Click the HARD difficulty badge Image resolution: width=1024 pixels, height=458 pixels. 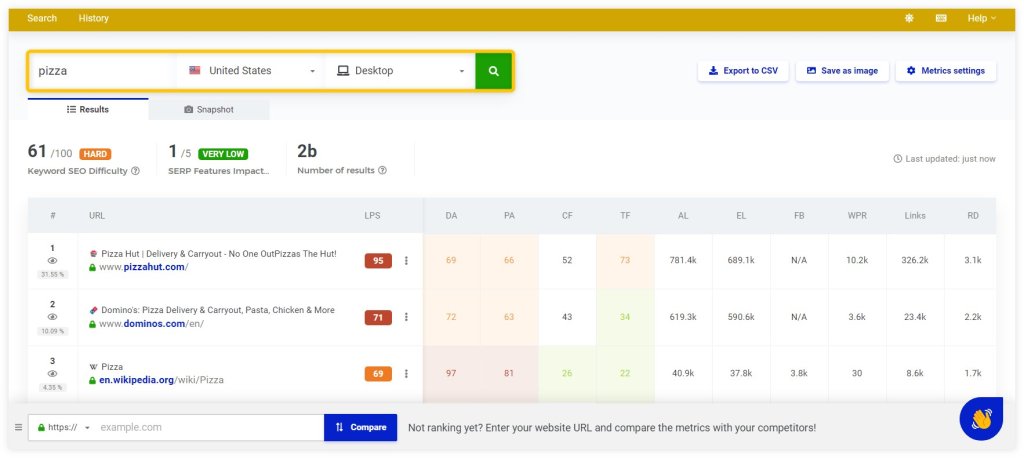pyautogui.click(x=95, y=154)
